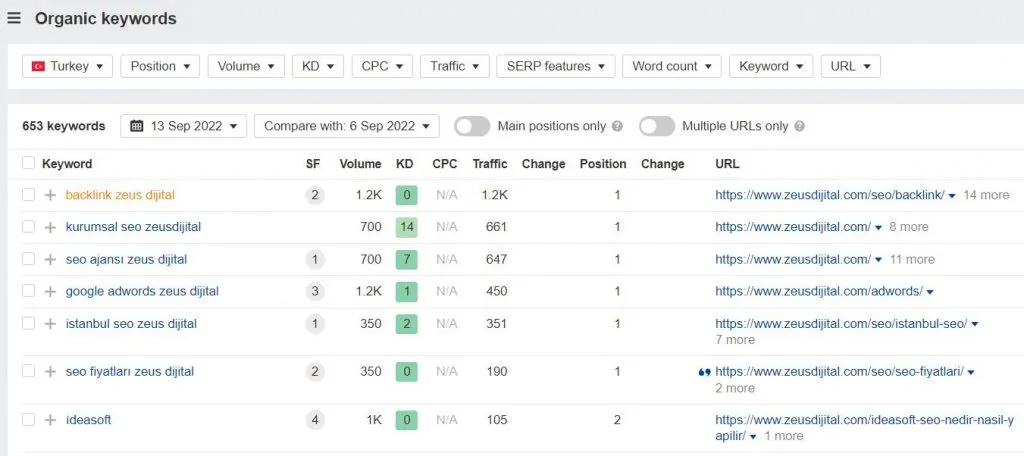Click the '653 keywords' count text
The height and width of the screenshot is (456, 1024).
pos(63,126)
